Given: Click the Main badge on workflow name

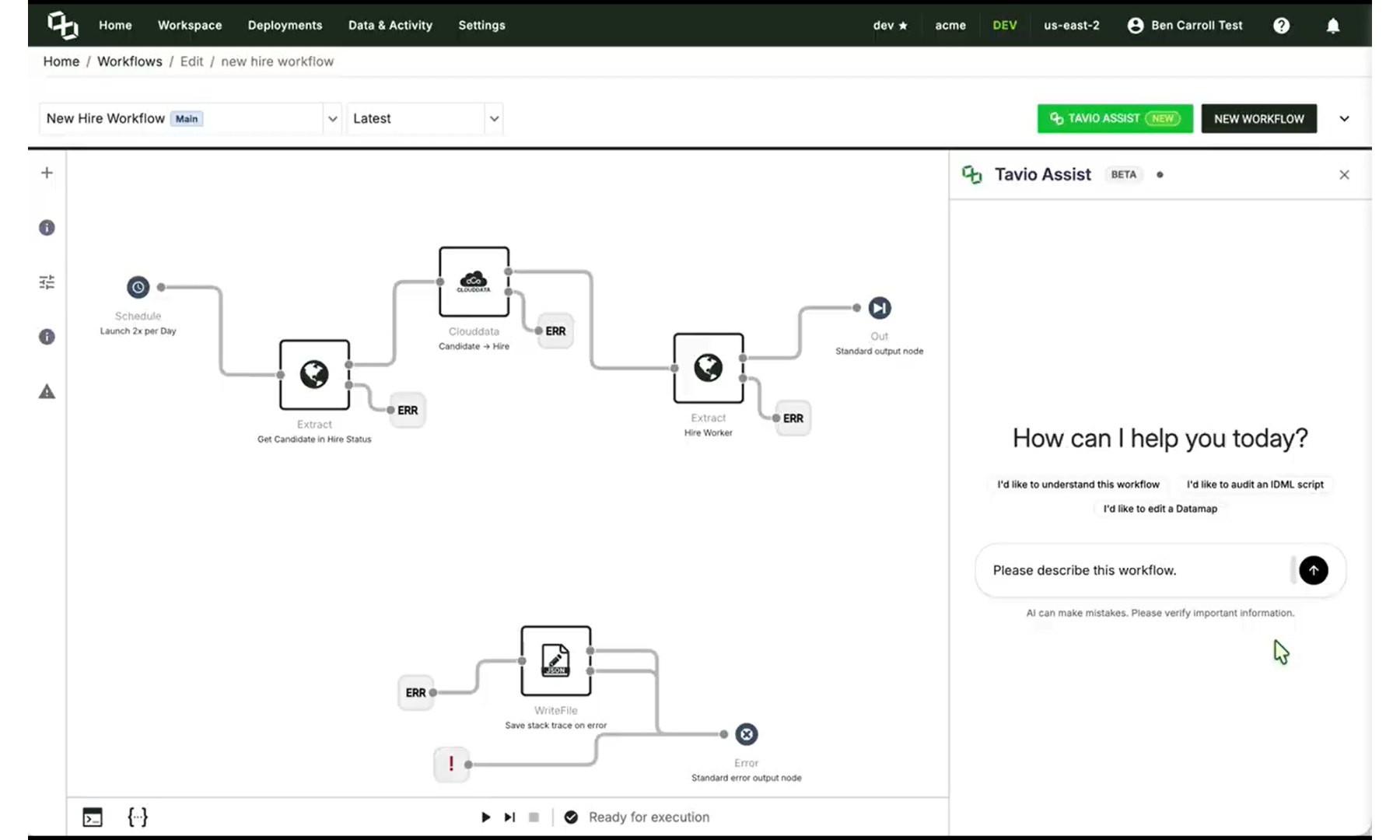Looking at the screenshot, I should 187,119.
